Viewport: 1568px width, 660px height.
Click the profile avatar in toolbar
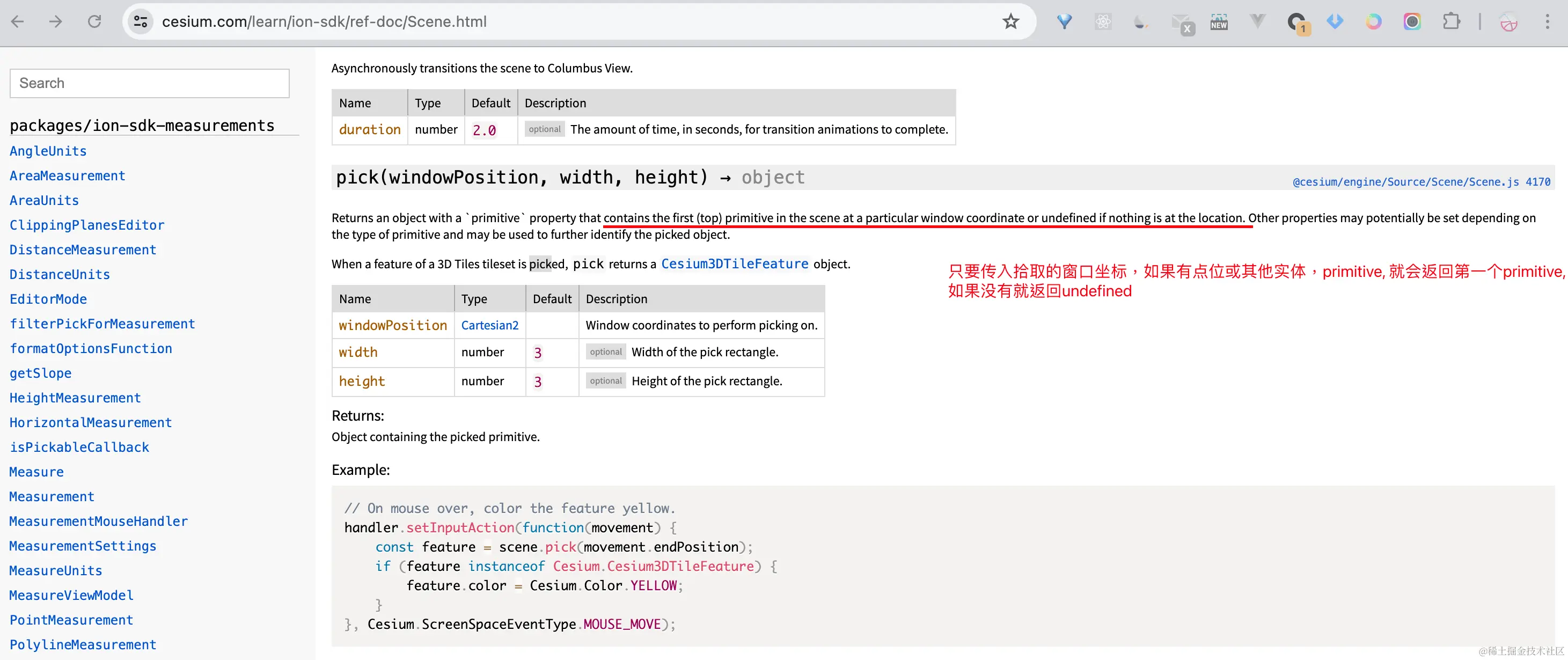coord(1508,22)
